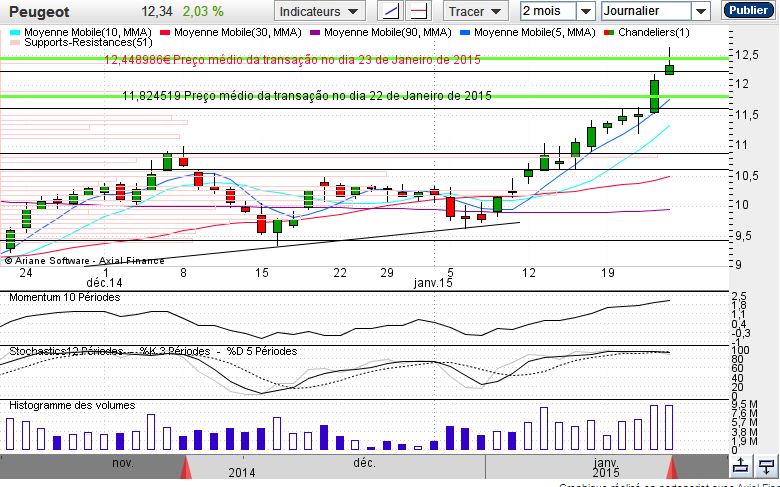Click the Momentum 10 Périodes panel label
The height and width of the screenshot is (487, 780).
point(65,297)
